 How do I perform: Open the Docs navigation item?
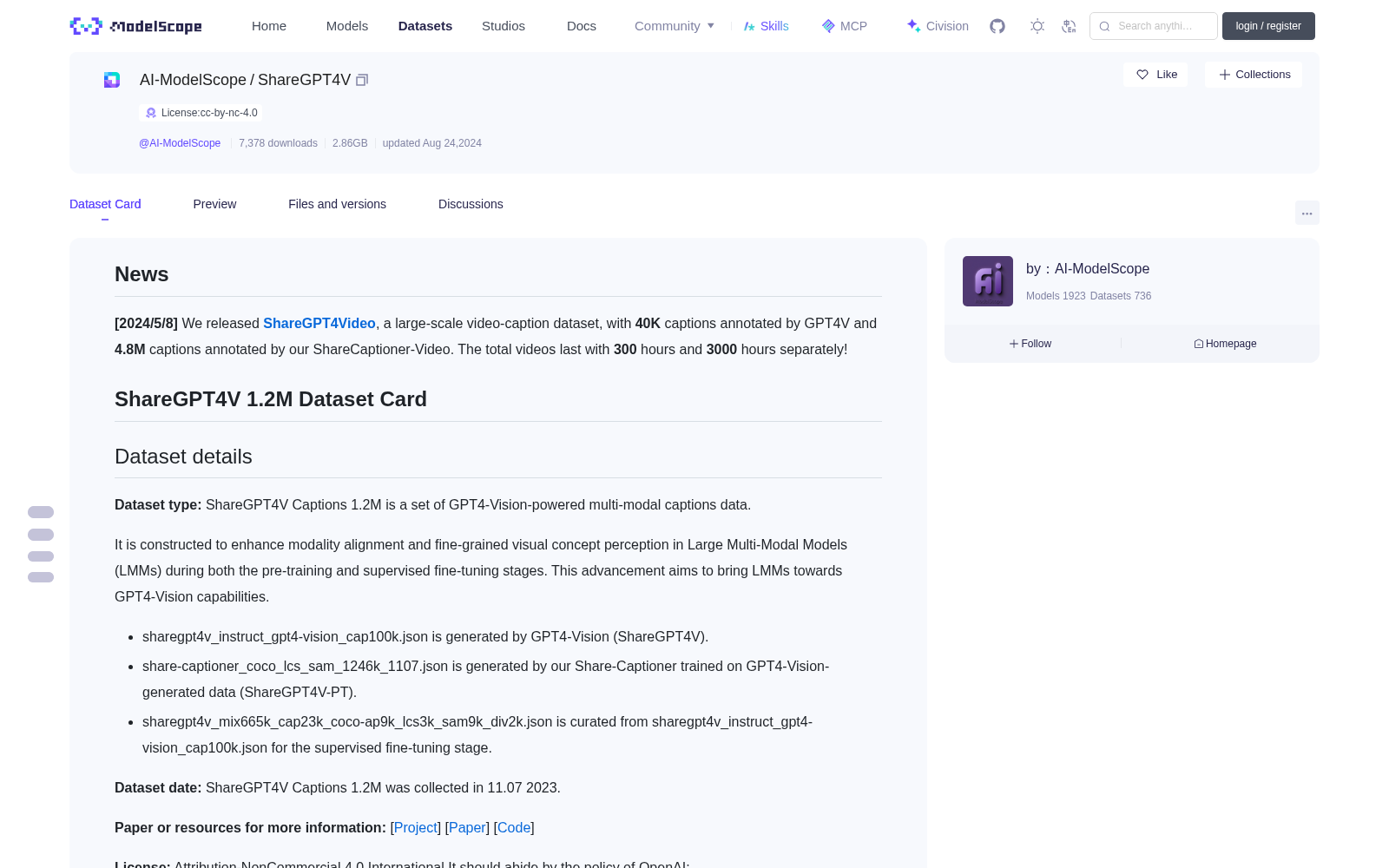coord(582,26)
